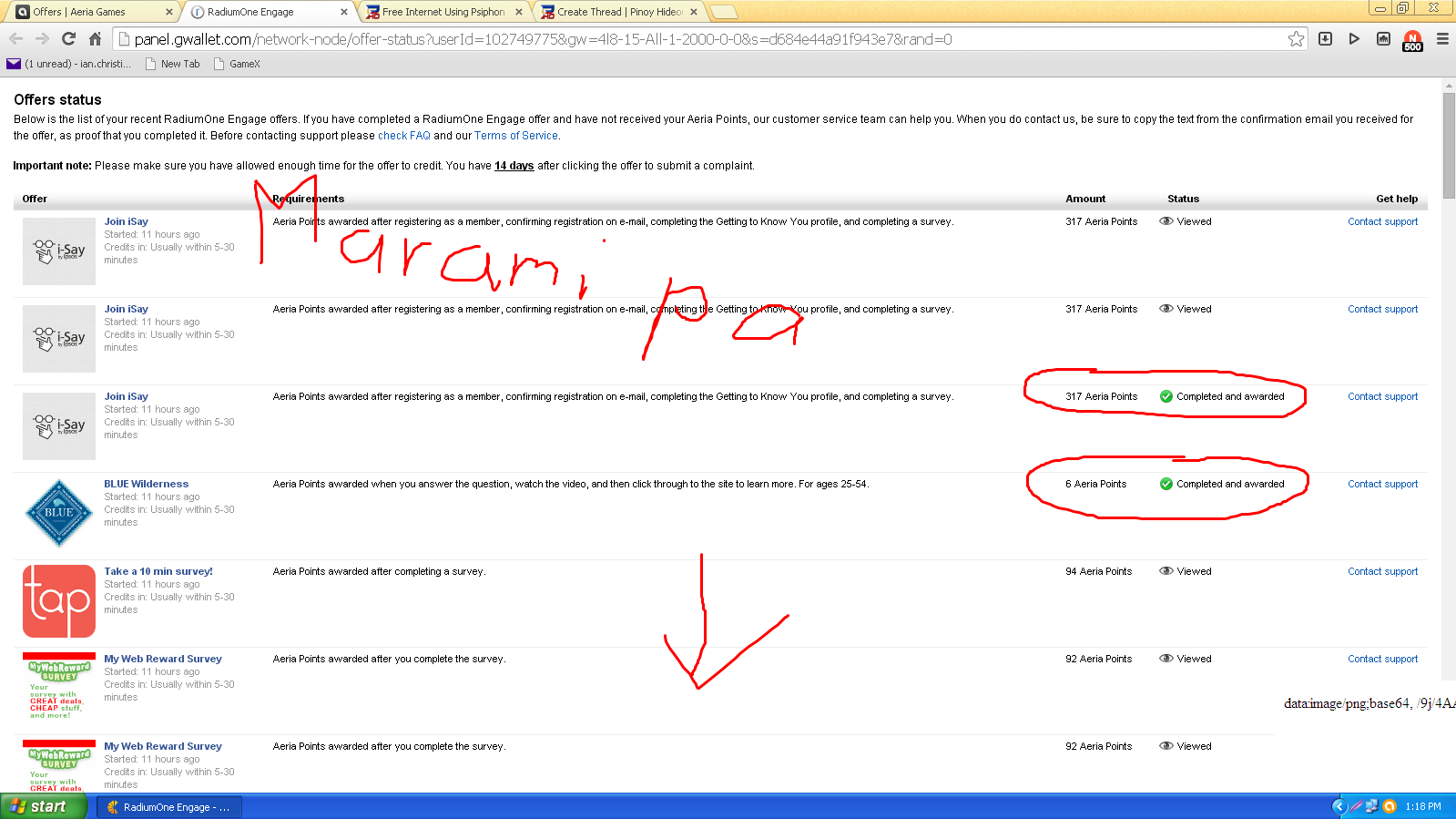Click the browser forward arrow
This screenshot has width=1456, height=819.
tap(42, 39)
